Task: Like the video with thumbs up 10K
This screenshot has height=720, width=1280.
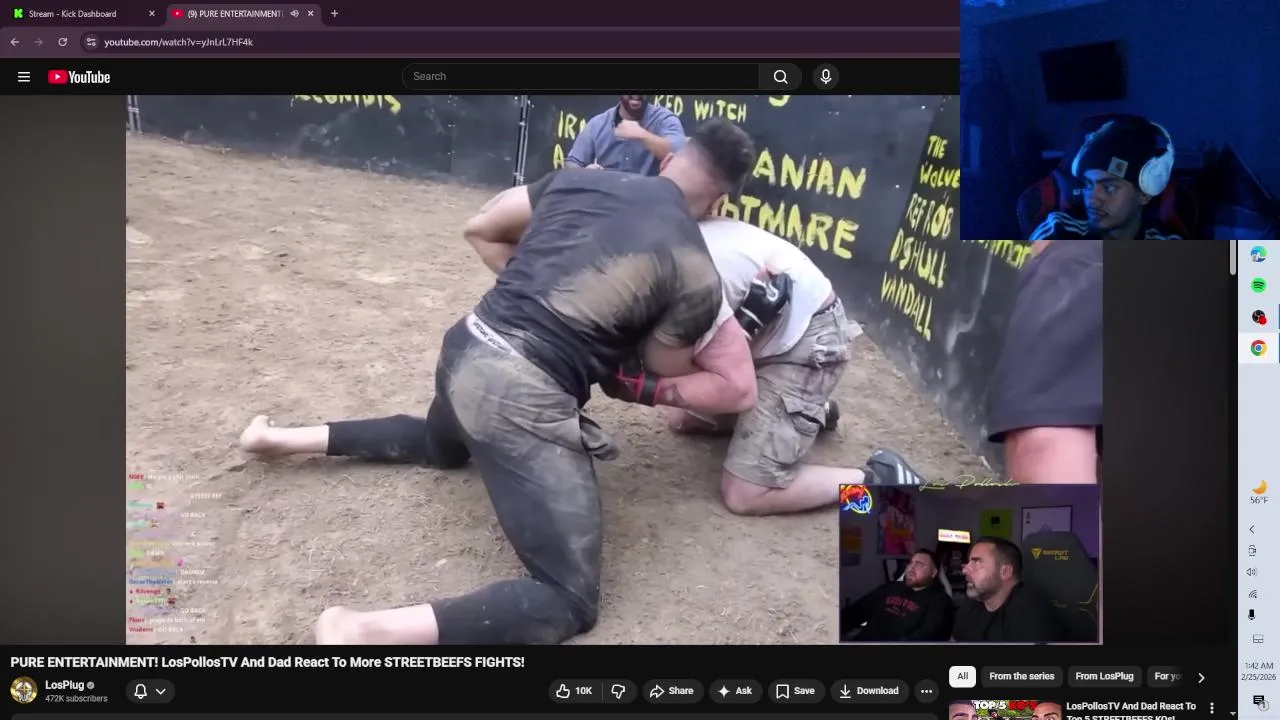Action: pos(574,691)
